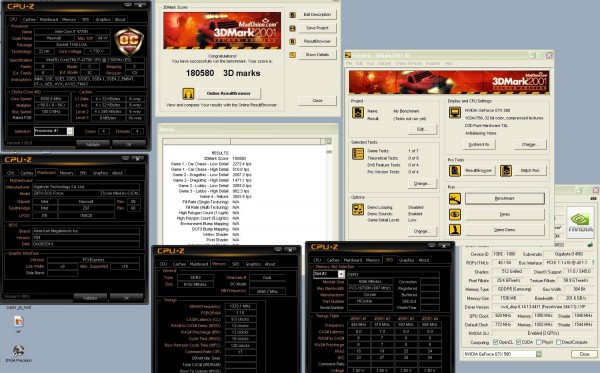Click the Save Project disk icon
The height and width of the screenshot is (373, 600).
pos(292,28)
